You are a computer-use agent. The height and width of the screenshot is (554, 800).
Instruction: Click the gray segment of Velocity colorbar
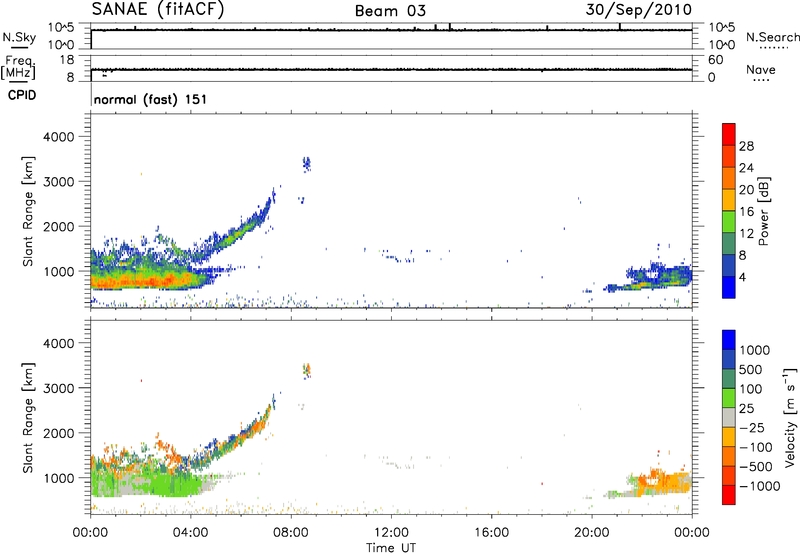point(729,418)
